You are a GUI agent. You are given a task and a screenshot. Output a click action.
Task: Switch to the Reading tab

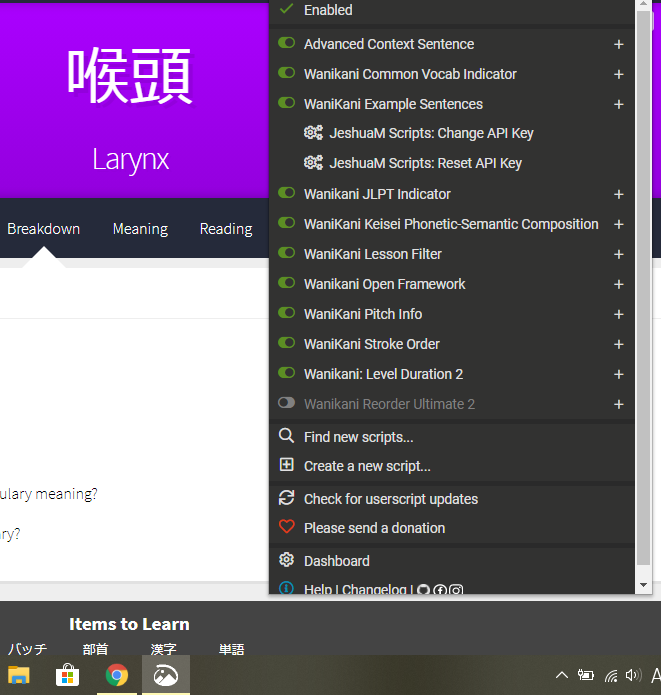pyautogui.click(x=226, y=229)
